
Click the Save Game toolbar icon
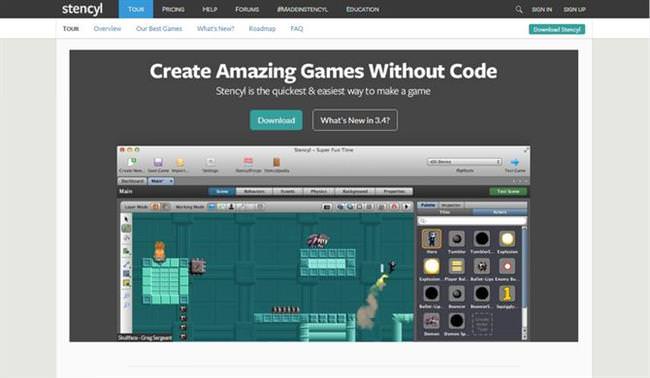[158, 162]
